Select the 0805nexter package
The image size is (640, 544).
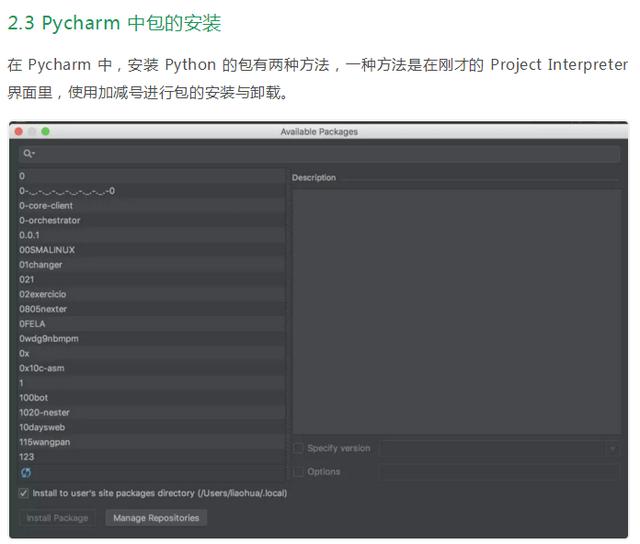[152, 309]
